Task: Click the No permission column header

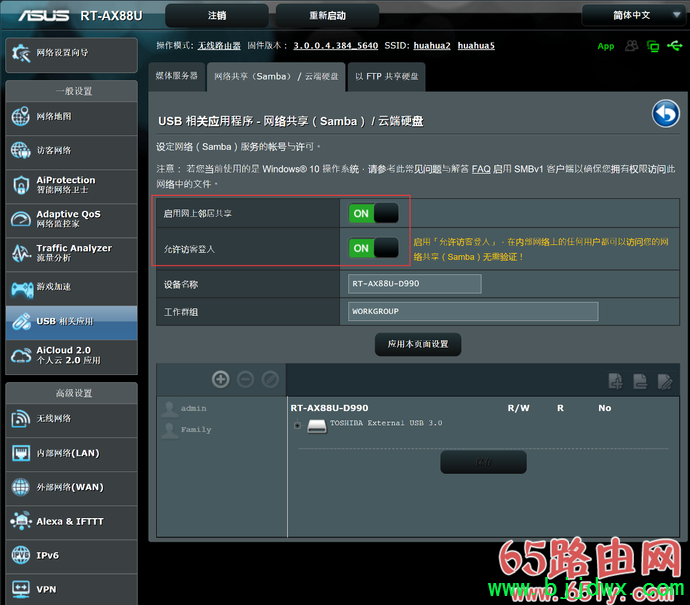Action: tap(604, 408)
